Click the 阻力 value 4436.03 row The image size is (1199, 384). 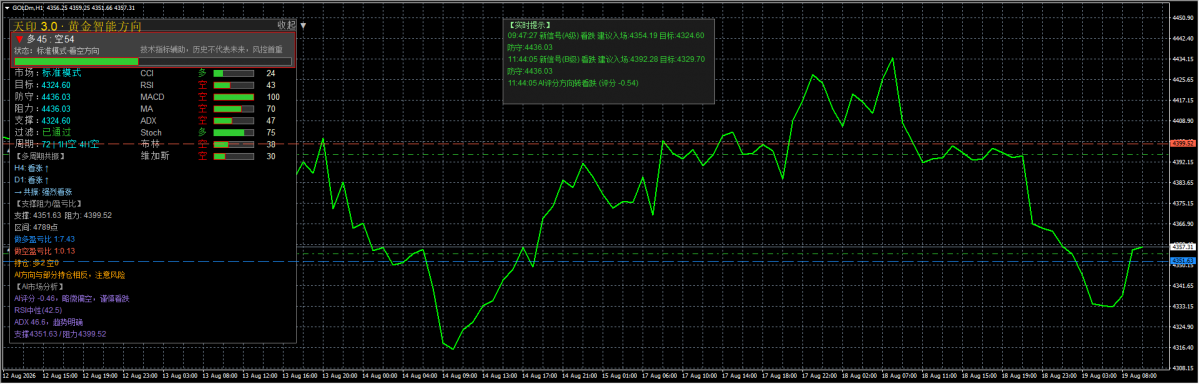[x=43, y=109]
